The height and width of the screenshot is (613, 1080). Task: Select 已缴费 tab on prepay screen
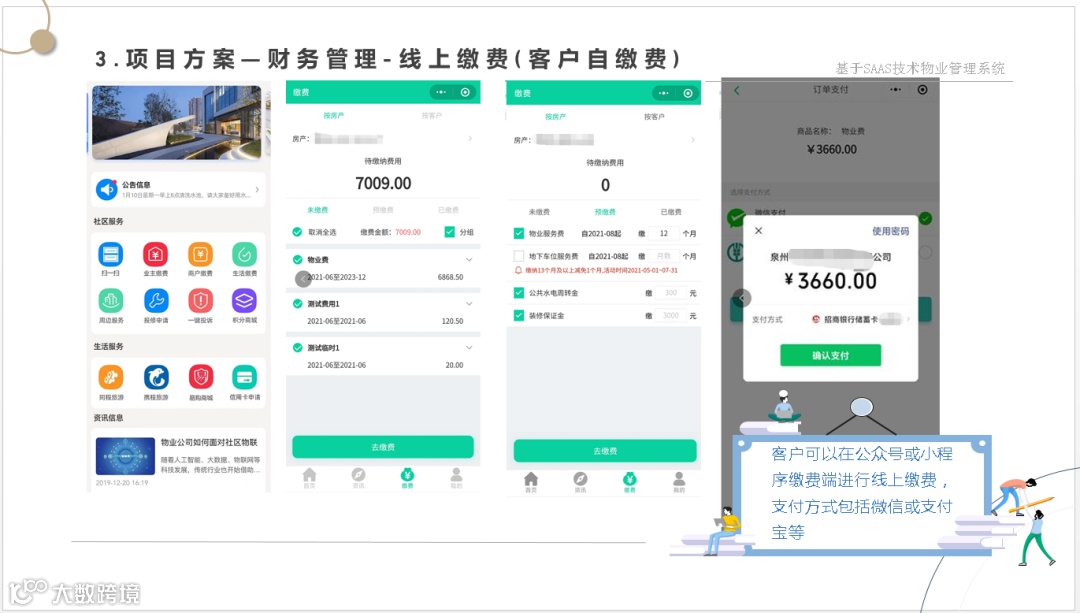click(x=671, y=211)
